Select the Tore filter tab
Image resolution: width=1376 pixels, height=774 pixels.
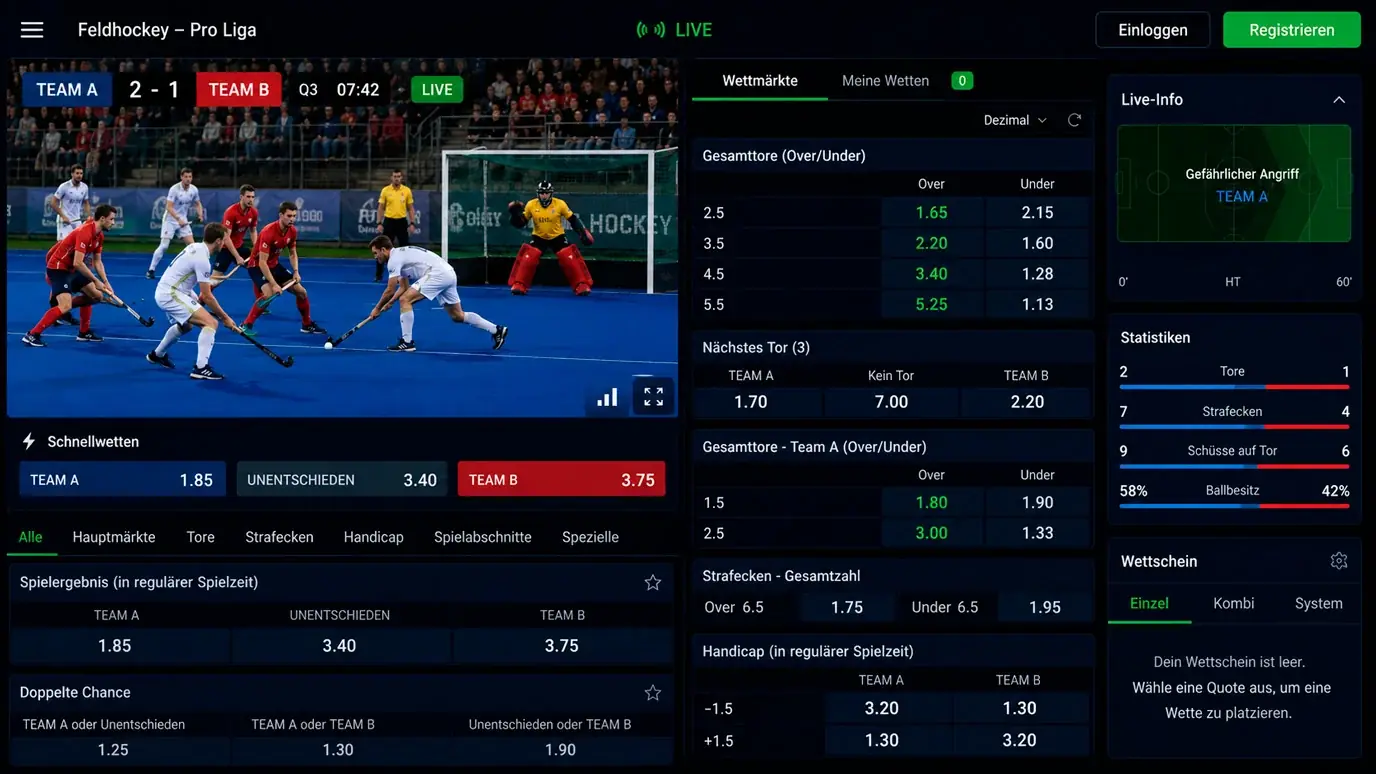[x=200, y=537]
